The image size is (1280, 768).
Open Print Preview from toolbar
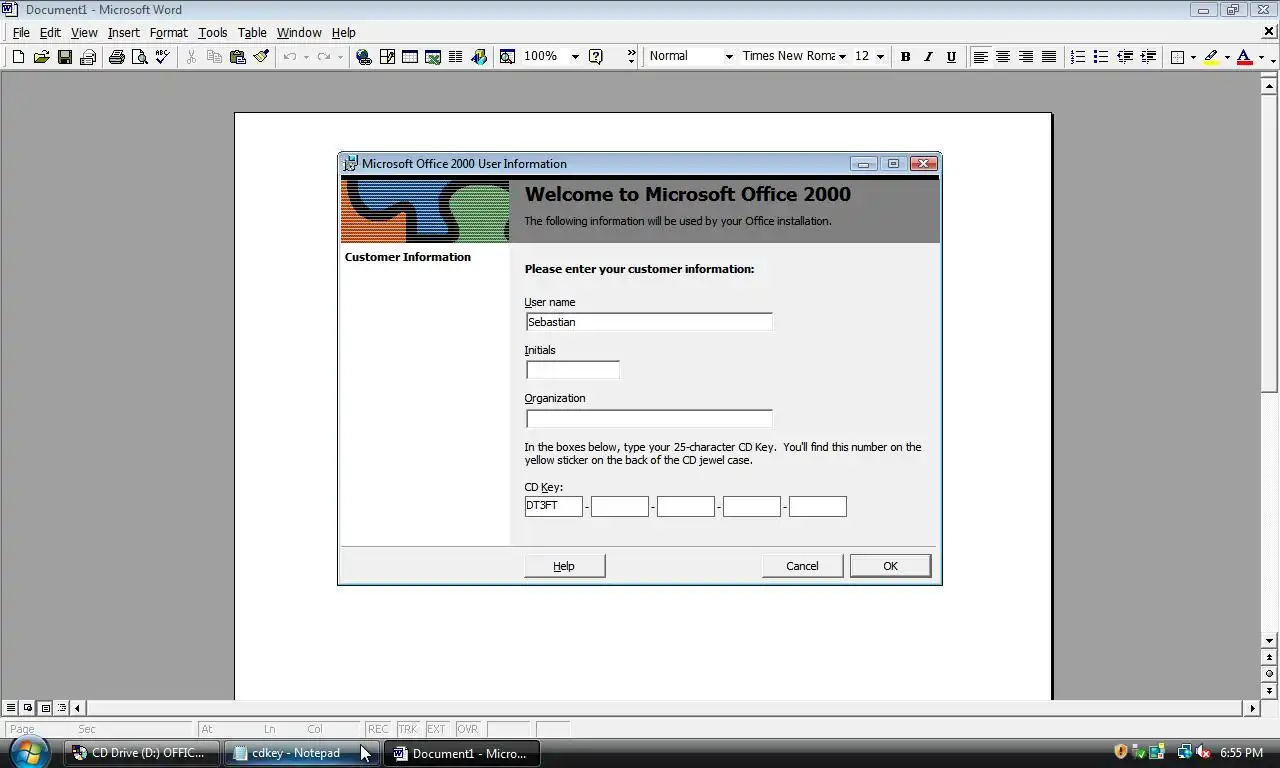(139, 57)
